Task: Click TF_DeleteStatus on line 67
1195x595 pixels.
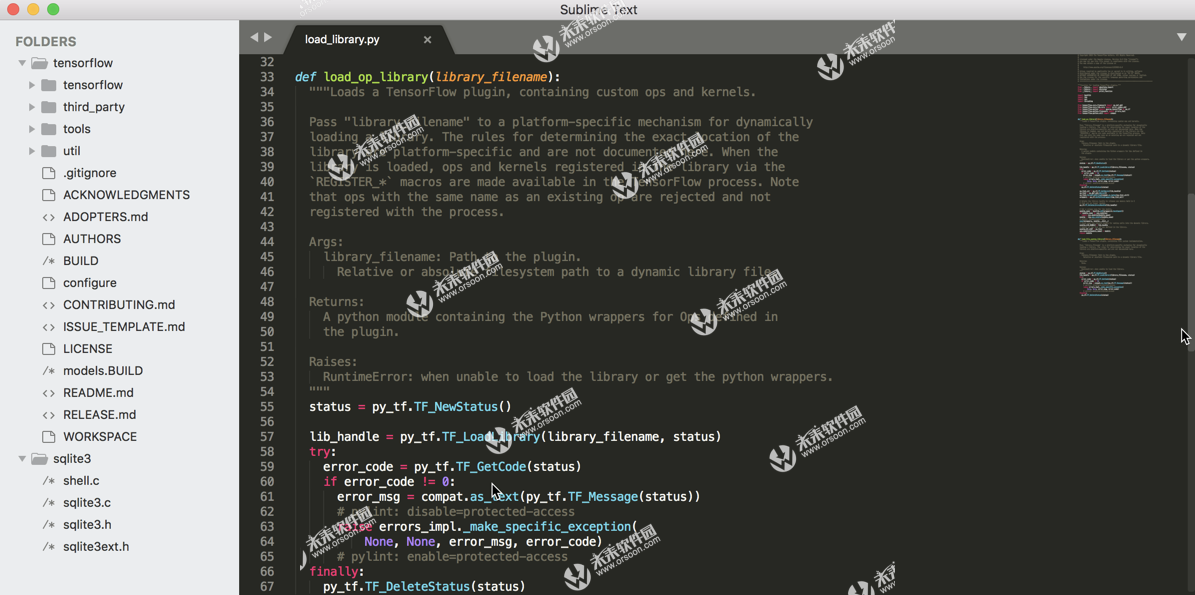Action: (x=417, y=587)
